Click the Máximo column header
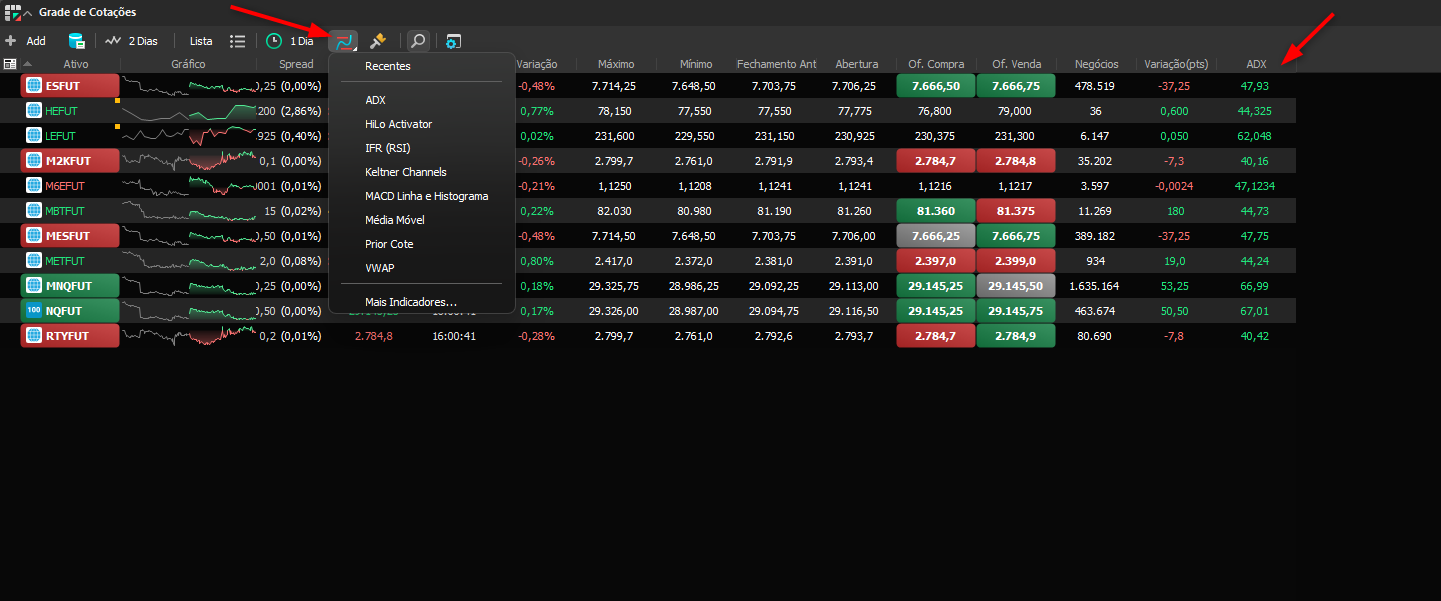 (x=616, y=64)
